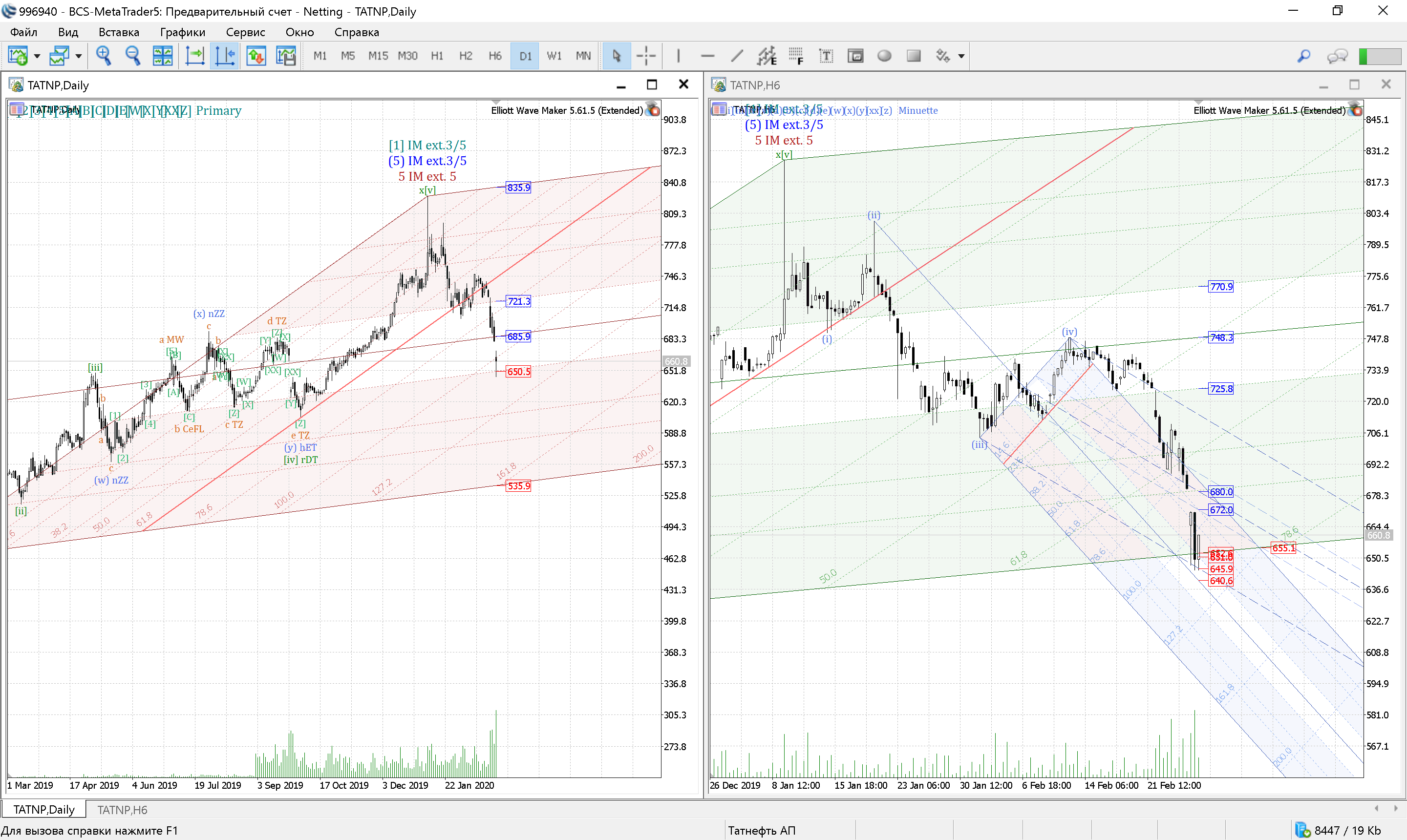The image size is (1407, 840).
Task: Expand the Profiles dropdown arrow
Action: 79,56
